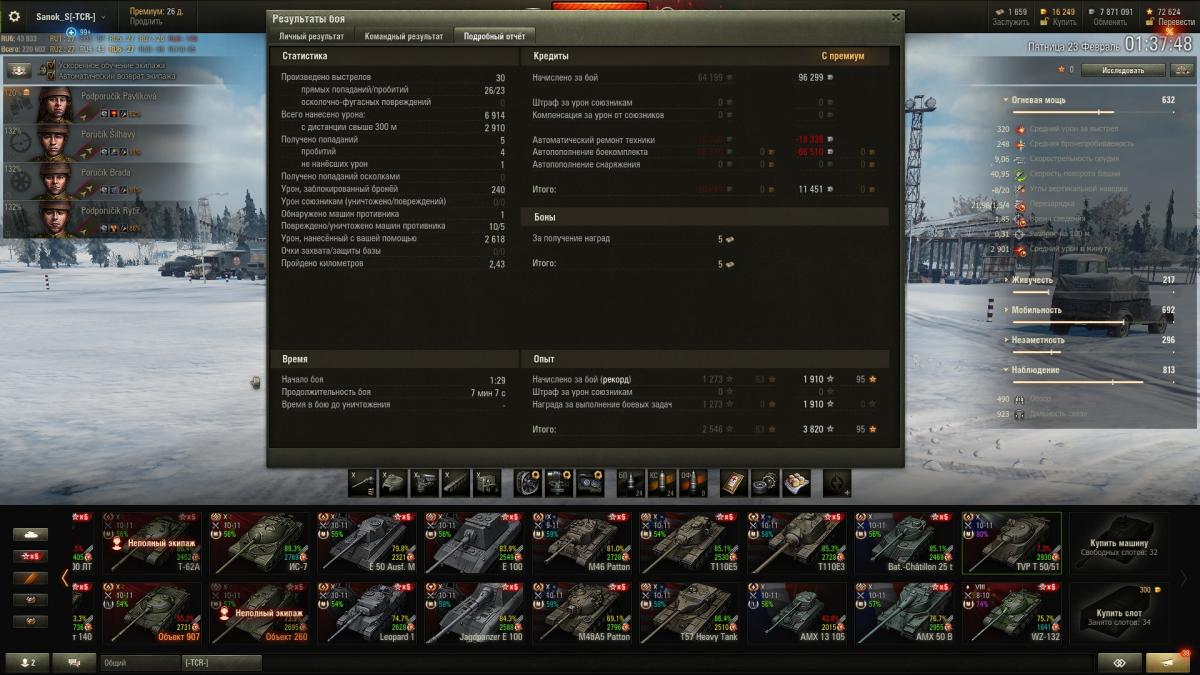
Task: Click Купить gold link
Action: [1064, 22]
